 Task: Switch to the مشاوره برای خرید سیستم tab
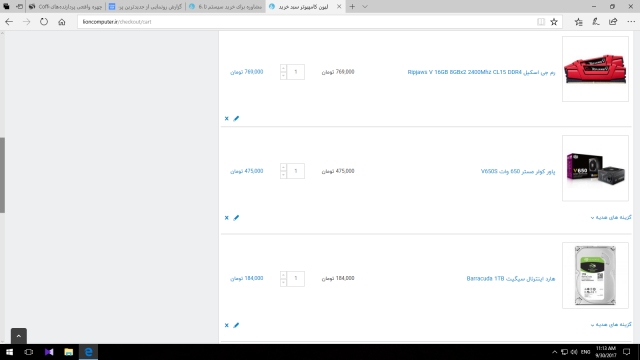click(225, 7)
